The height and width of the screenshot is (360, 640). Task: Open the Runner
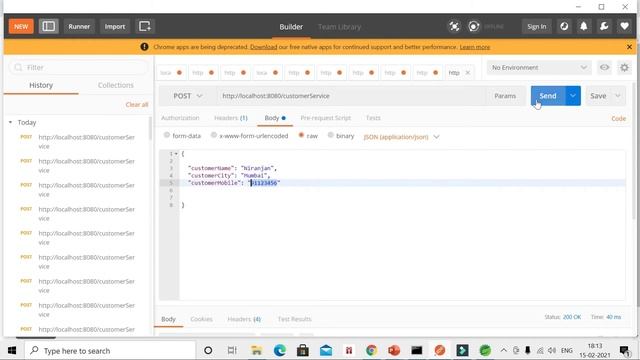(79, 27)
